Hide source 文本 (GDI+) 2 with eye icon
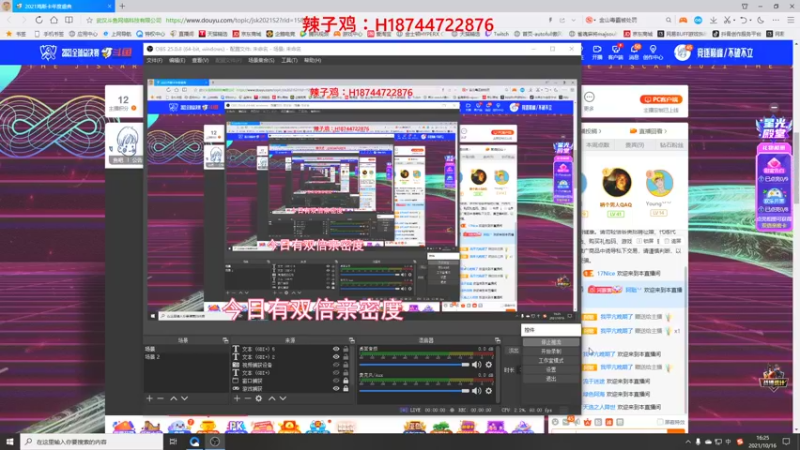 click(x=336, y=357)
